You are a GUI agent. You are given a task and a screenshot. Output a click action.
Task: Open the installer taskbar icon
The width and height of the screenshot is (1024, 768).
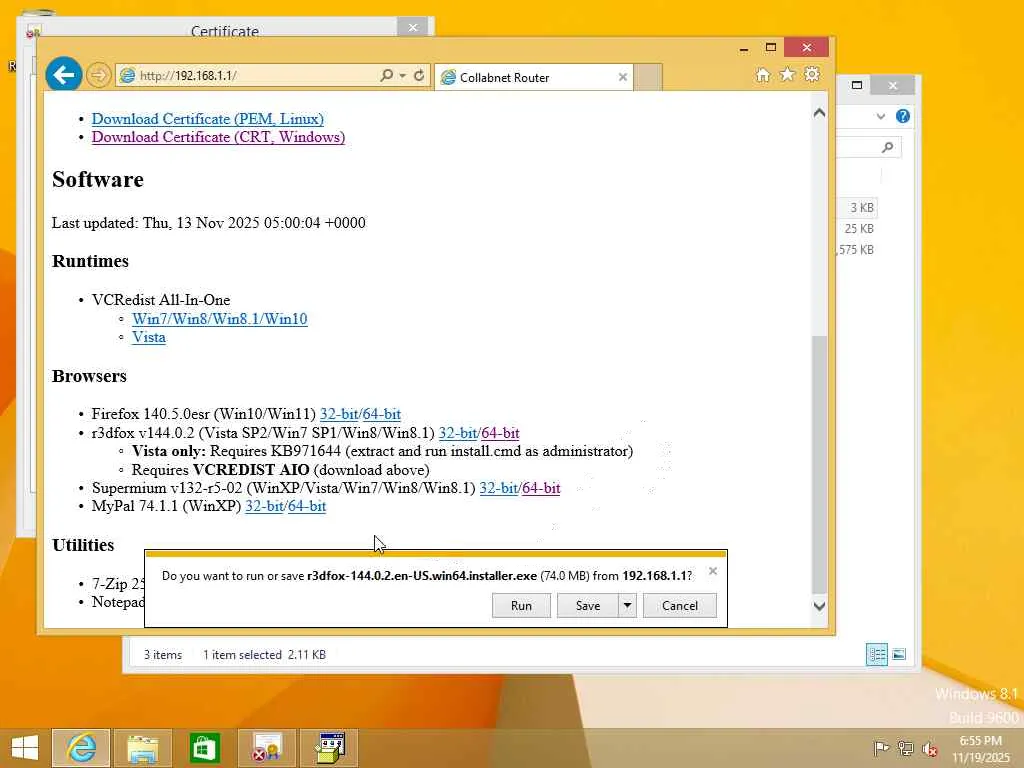pyautogui.click(x=329, y=748)
